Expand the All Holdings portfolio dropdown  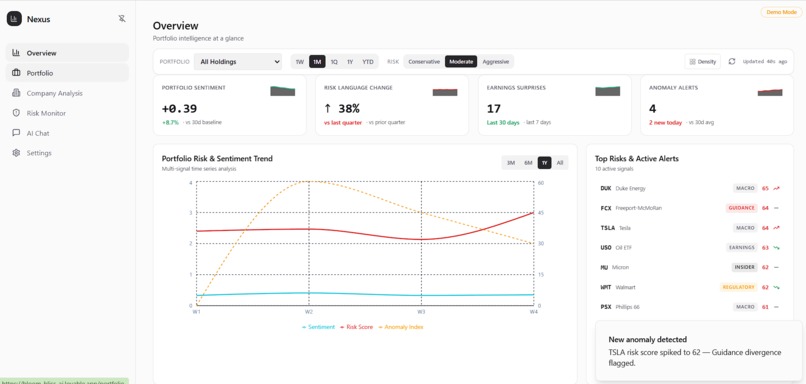[238, 62]
